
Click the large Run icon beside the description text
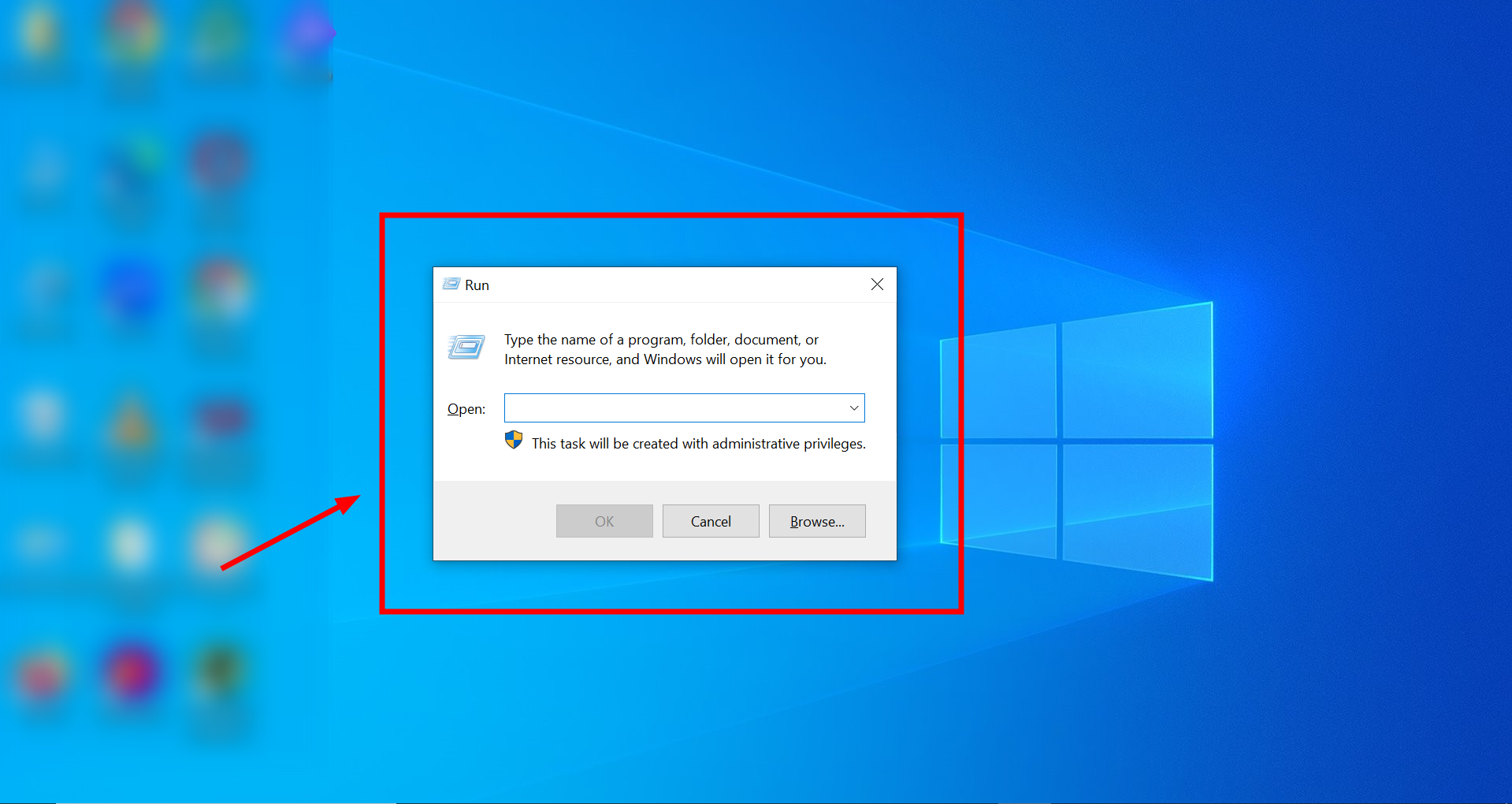(466, 346)
